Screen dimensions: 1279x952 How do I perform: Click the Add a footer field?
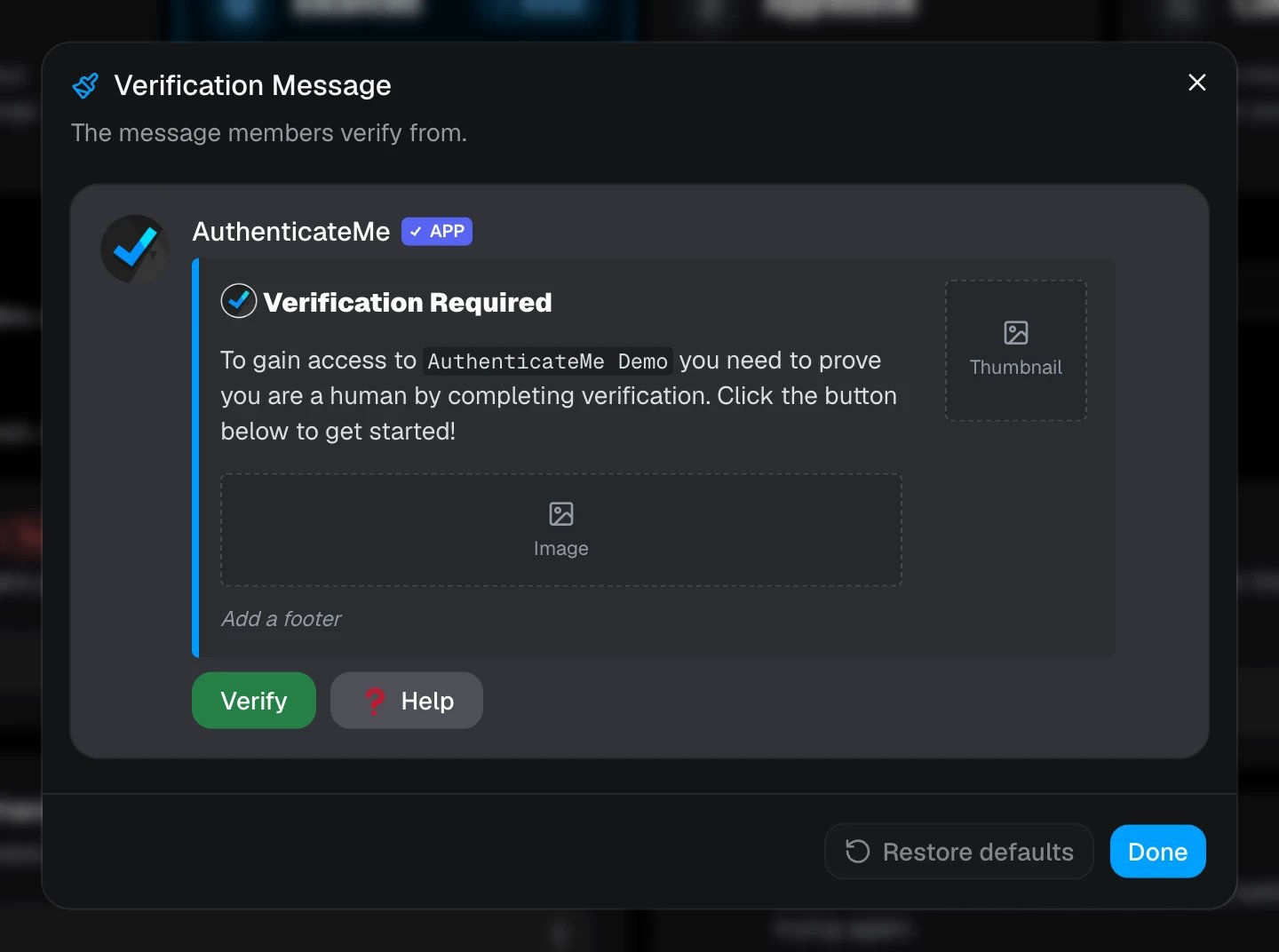pos(281,619)
